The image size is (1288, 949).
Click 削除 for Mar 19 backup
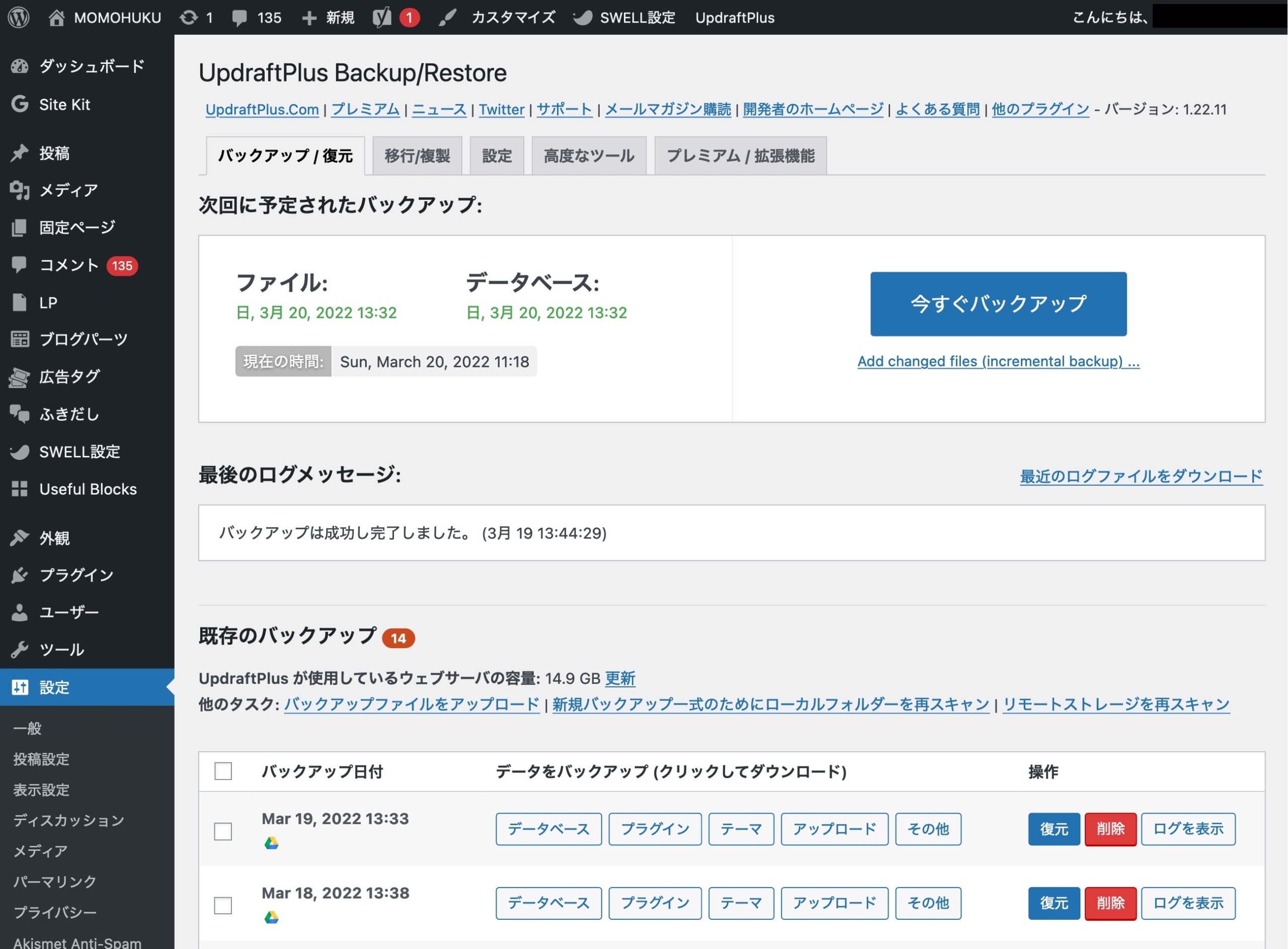coord(1110,829)
